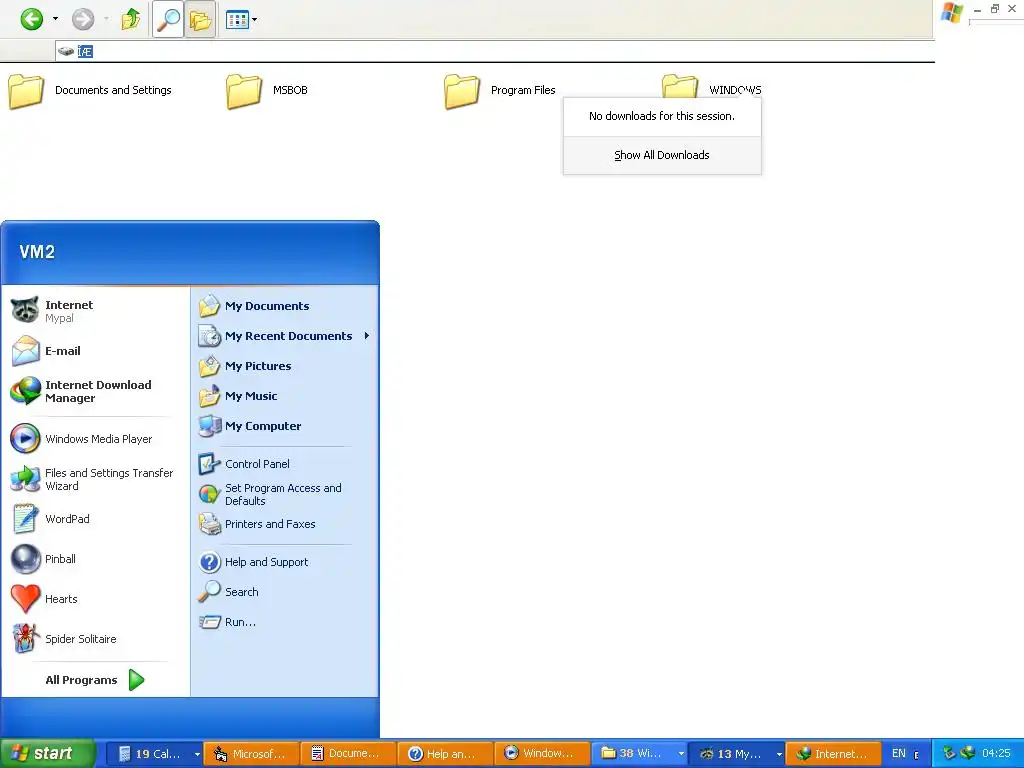
Task: Switch to Microsof... taskbar window
Action: 251,754
